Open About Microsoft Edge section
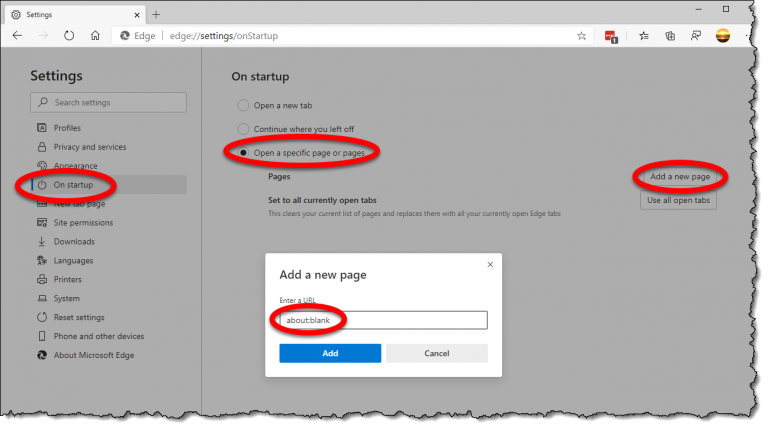The width and height of the screenshot is (768, 429). tap(94, 355)
